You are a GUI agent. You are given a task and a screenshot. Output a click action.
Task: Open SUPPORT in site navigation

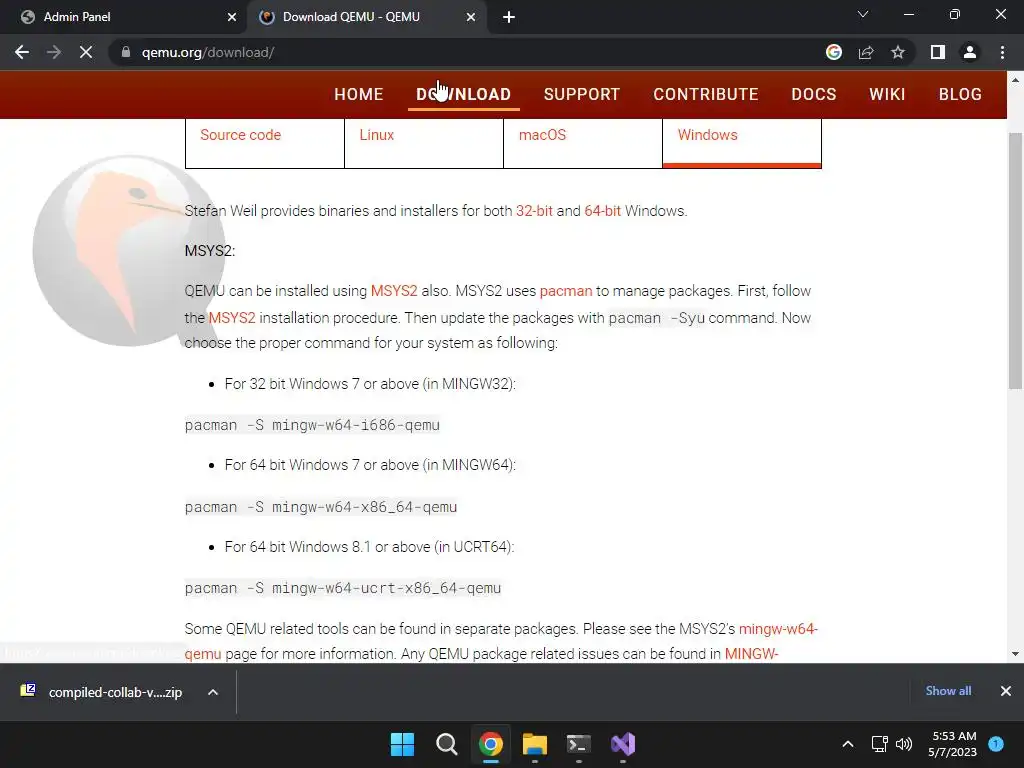[x=582, y=94]
